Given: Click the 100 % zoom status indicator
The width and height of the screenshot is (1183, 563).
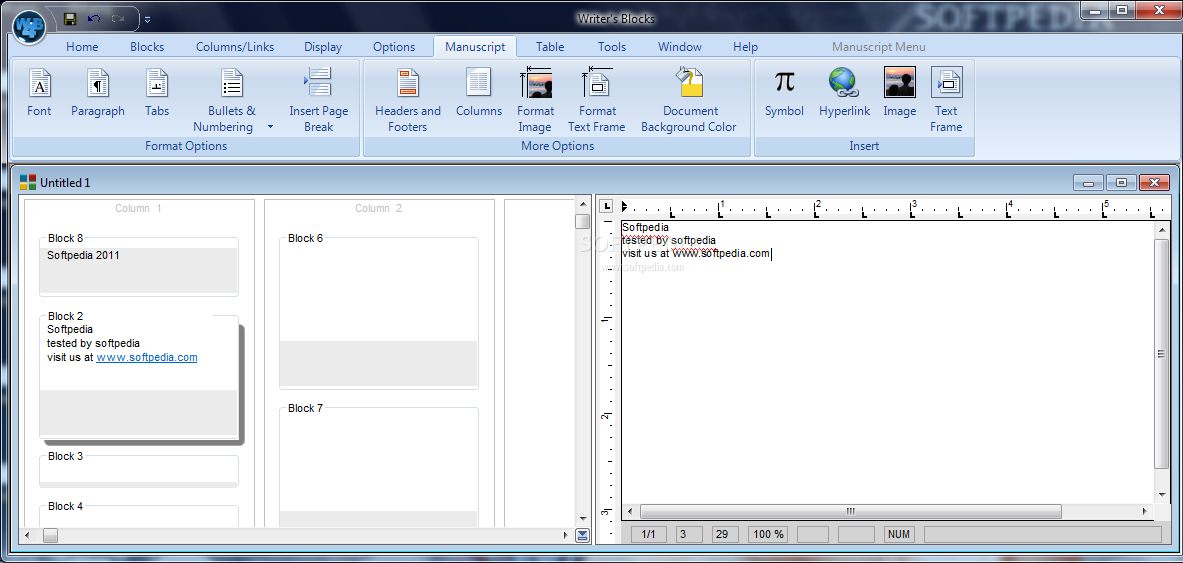Looking at the screenshot, I should click(x=768, y=534).
